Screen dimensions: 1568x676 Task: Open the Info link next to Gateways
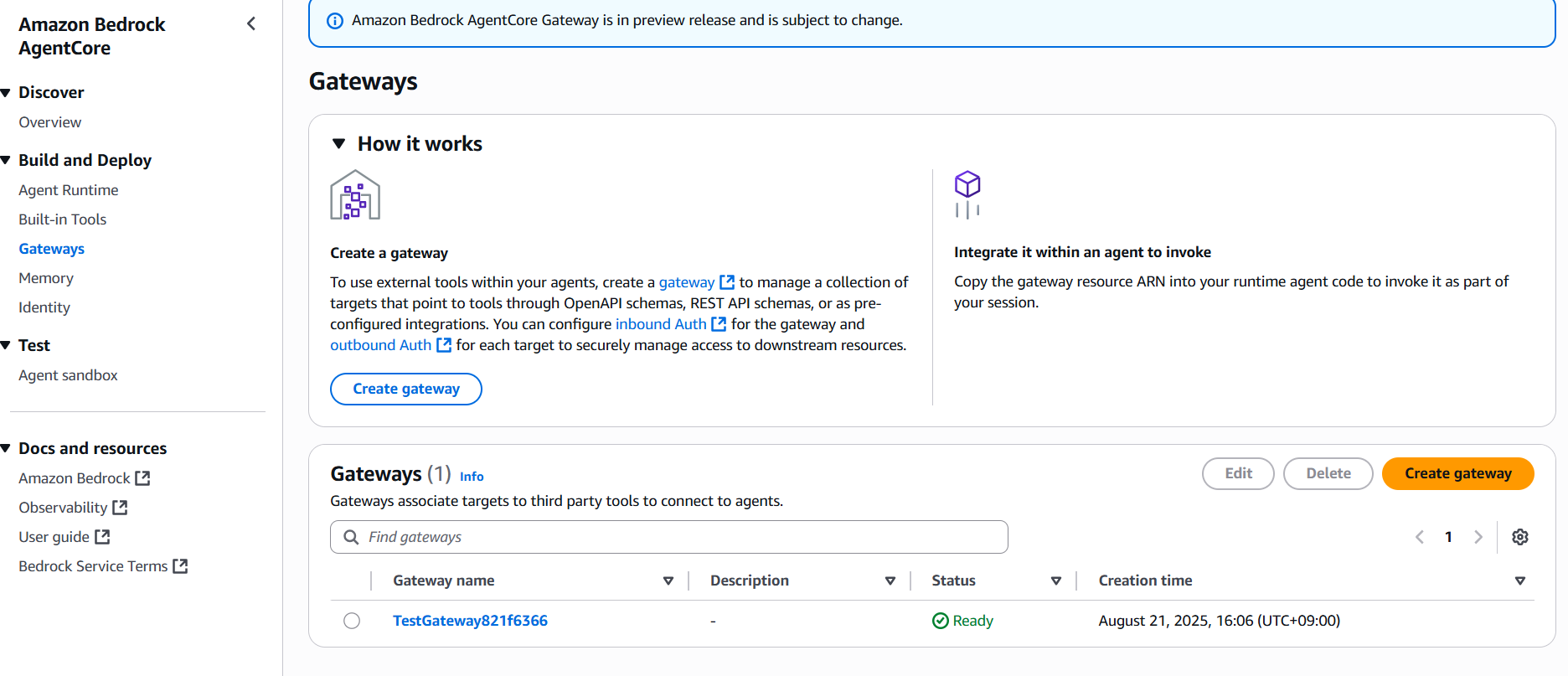click(472, 477)
